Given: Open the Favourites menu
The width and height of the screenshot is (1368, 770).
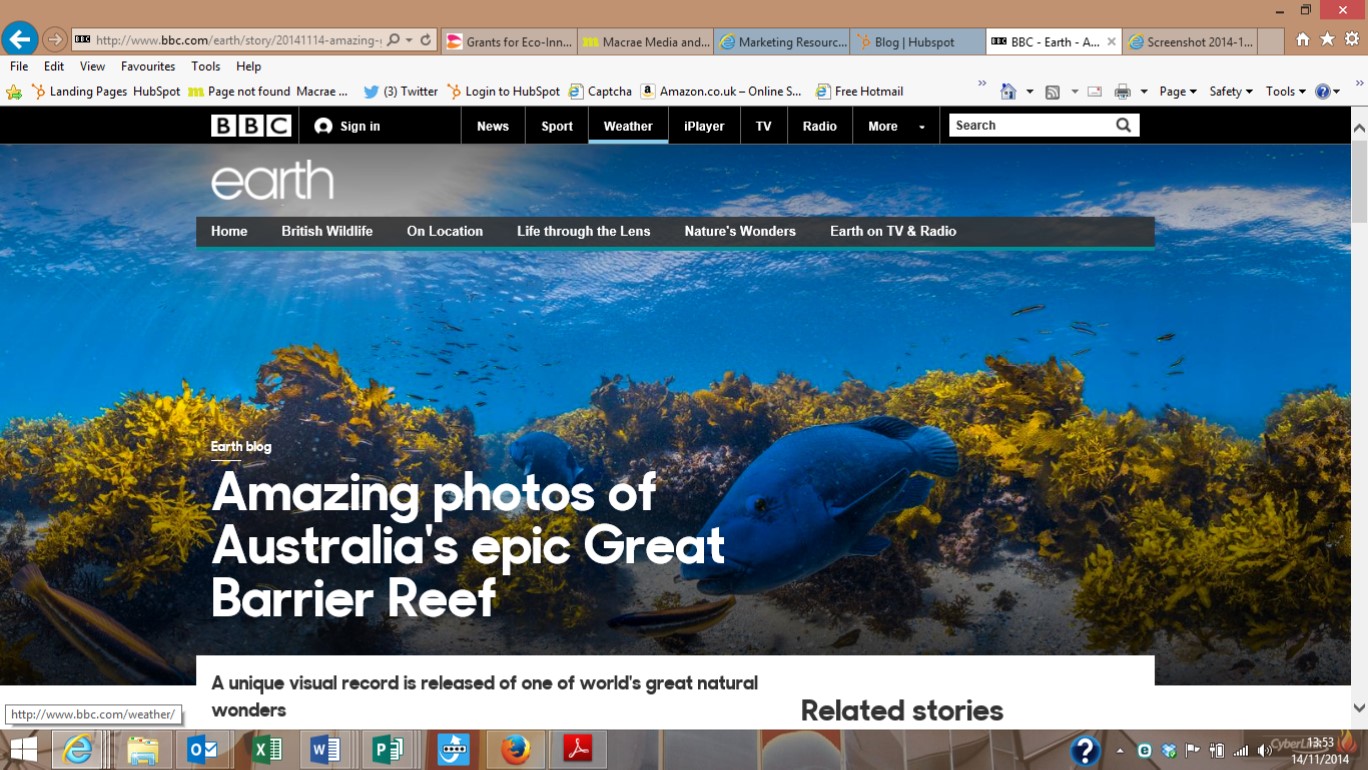Looking at the screenshot, I should (148, 66).
